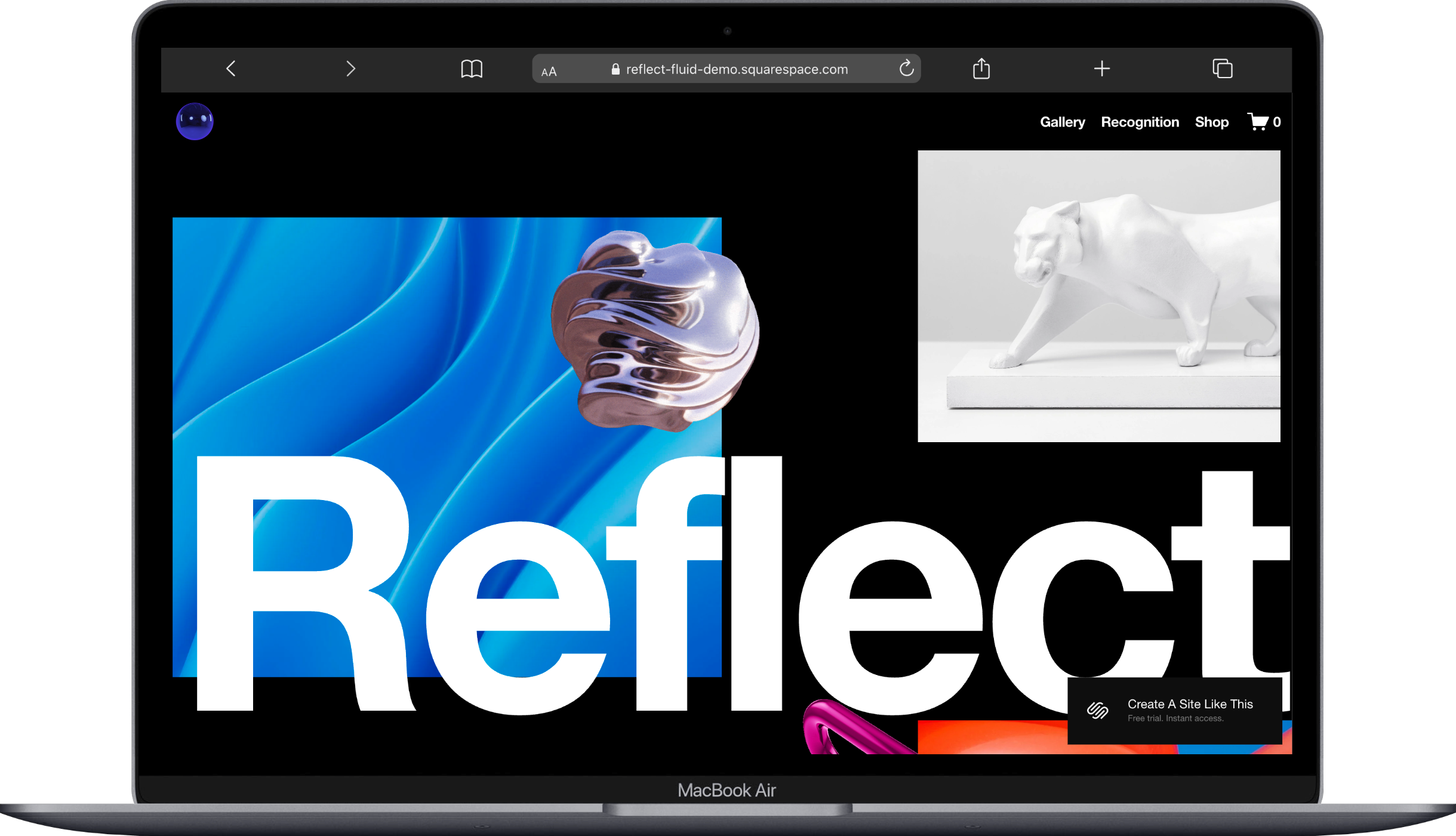Screen dimensions: 1456x836
Task: Click the Squarespace logo in banner
Action: click(1097, 710)
